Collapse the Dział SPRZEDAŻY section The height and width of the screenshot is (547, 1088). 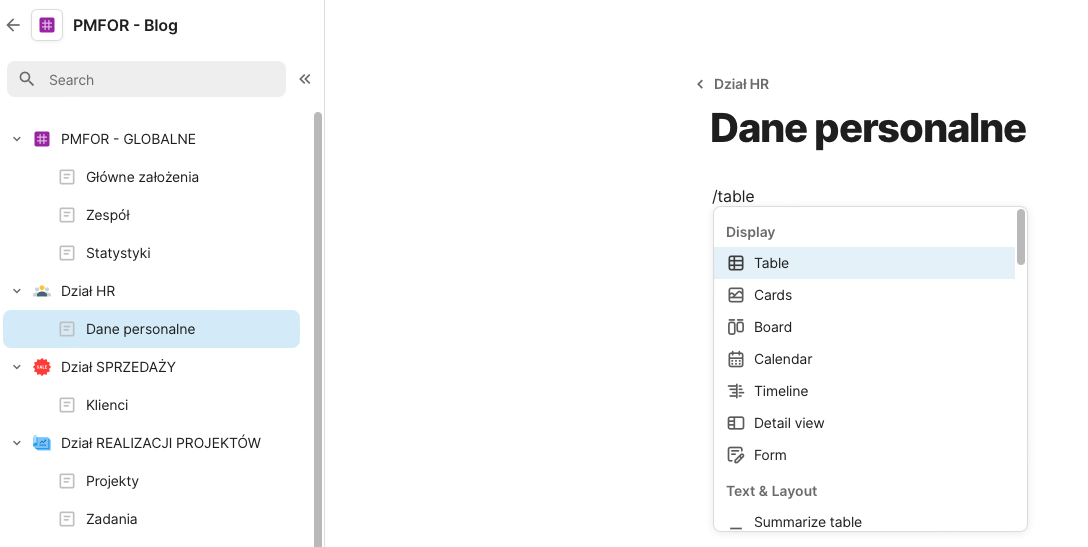[16, 367]
